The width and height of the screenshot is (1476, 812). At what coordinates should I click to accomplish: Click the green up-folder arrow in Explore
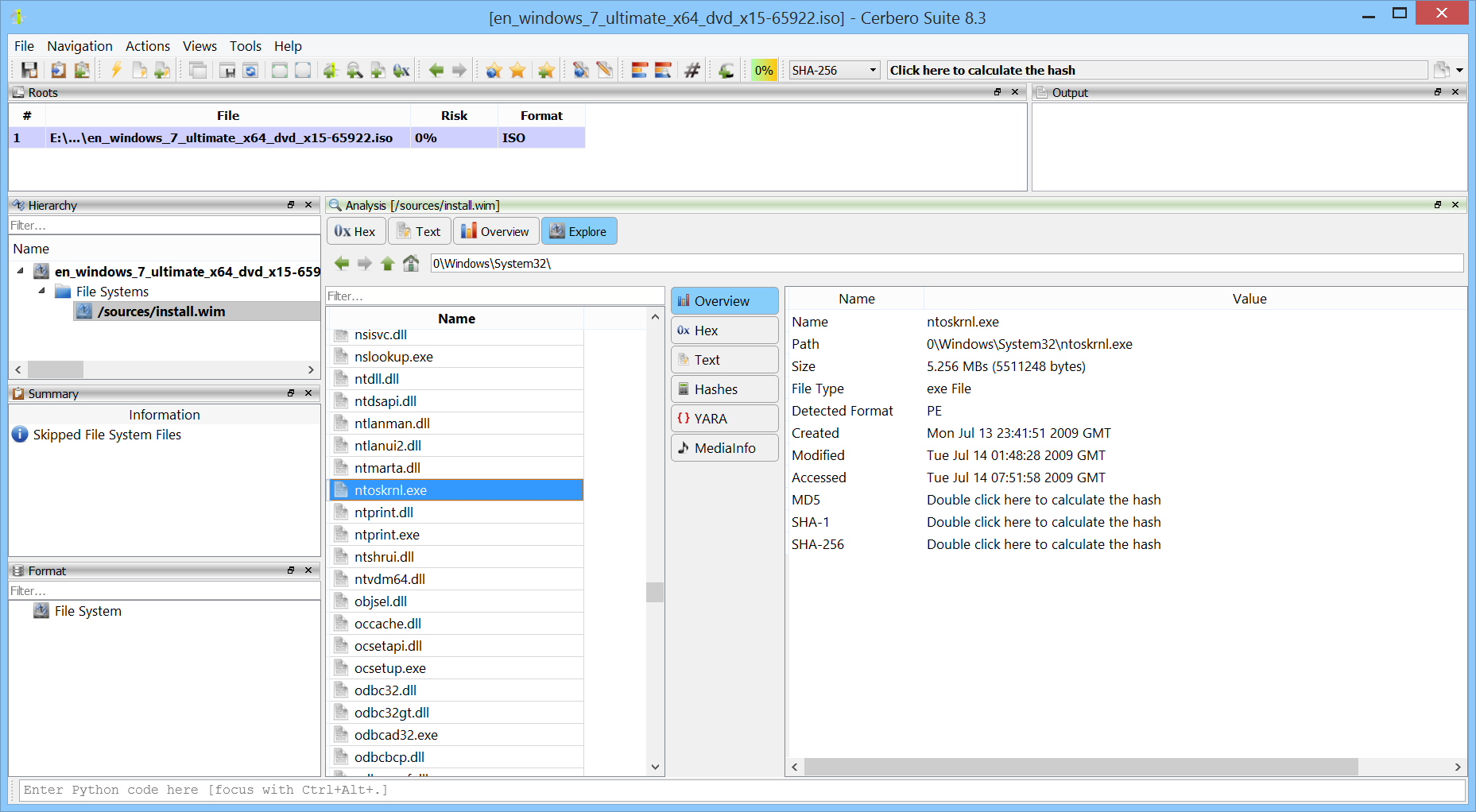pyautogui.click(x=387, y=263)
